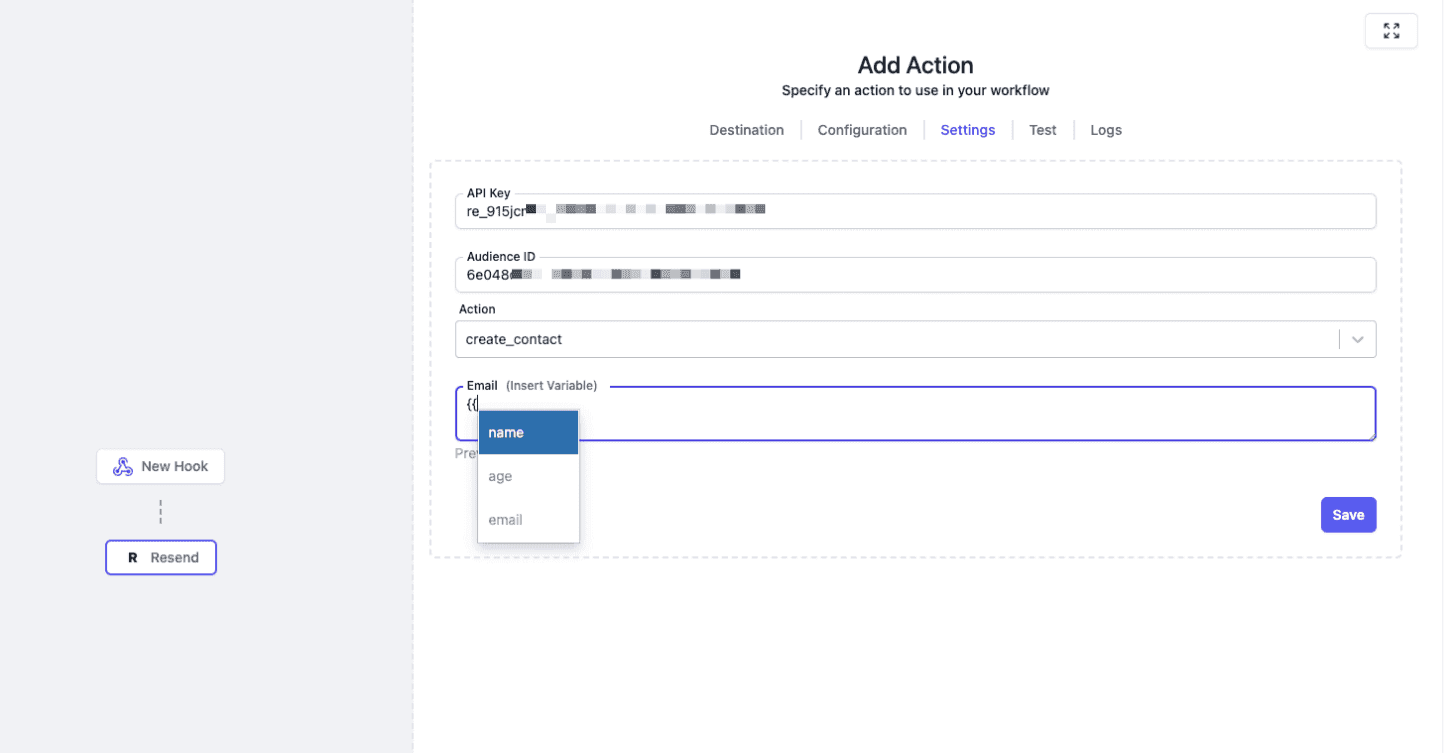Viewport: 1446px width, 753px height.
Task: Click inside the Email text area
Action: pos(915,413)
